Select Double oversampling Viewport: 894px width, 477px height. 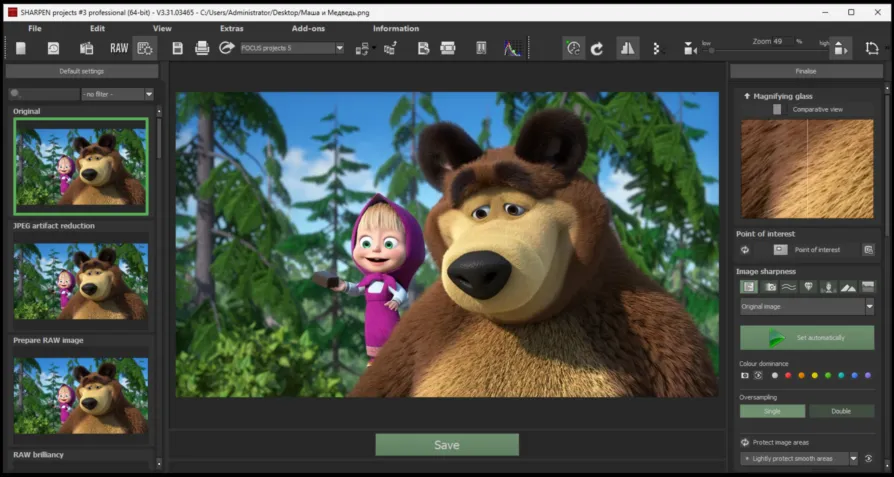[x=841, y=411]
